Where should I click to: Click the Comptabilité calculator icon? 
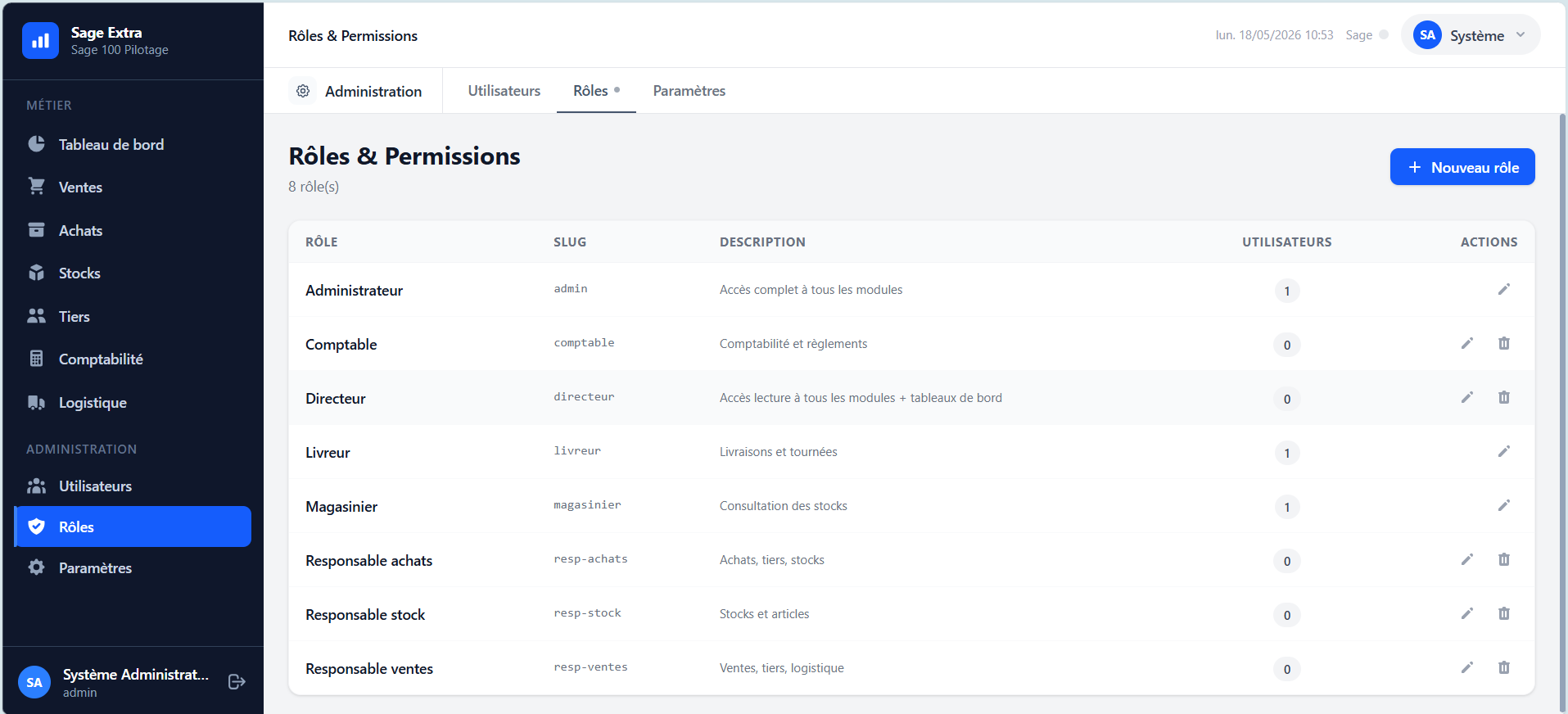[x=37, y=359]
